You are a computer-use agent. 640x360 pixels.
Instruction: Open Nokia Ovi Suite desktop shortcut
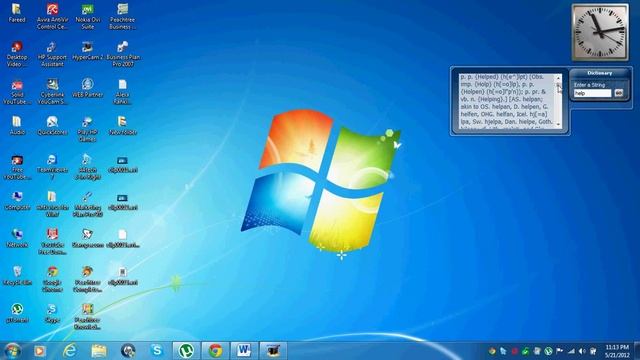pos(87,16)
